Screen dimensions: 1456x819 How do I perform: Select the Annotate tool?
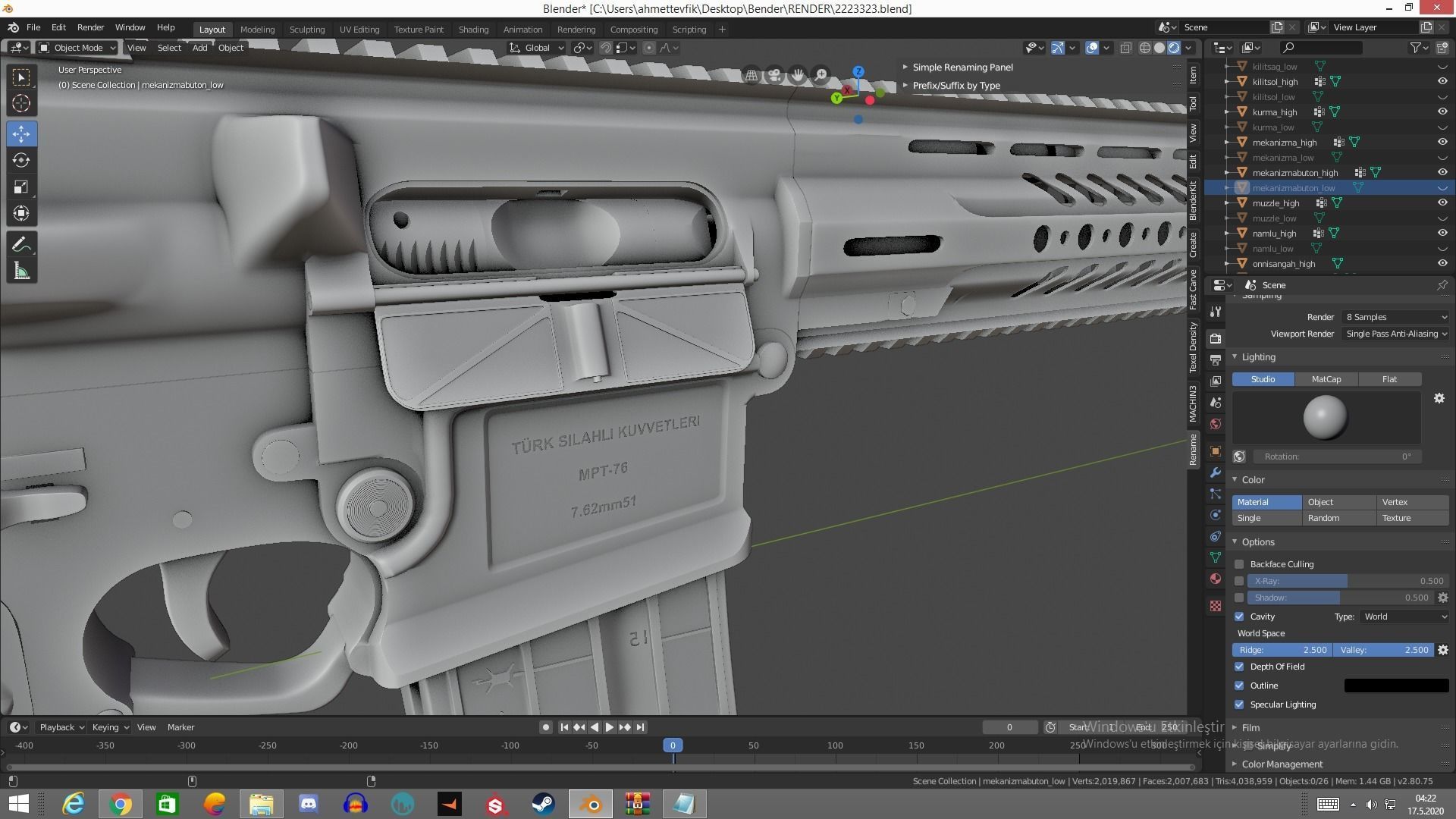click(21, 245)
